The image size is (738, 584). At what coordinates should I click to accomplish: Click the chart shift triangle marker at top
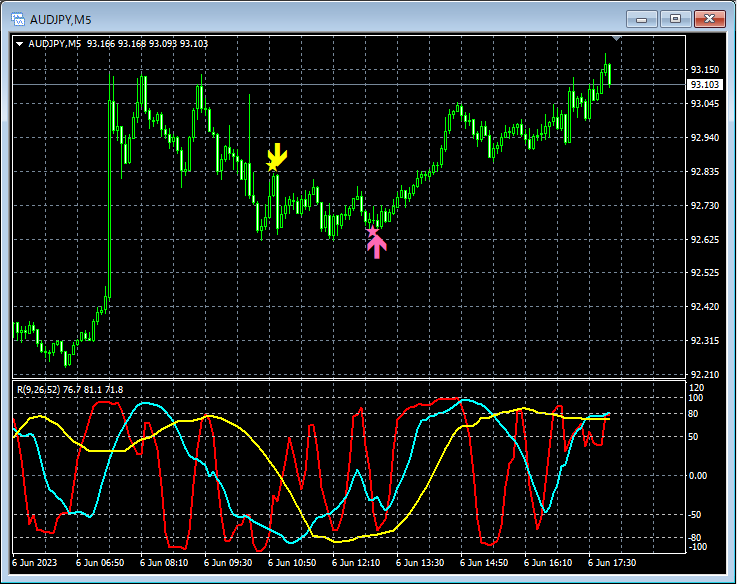(617, 38)
